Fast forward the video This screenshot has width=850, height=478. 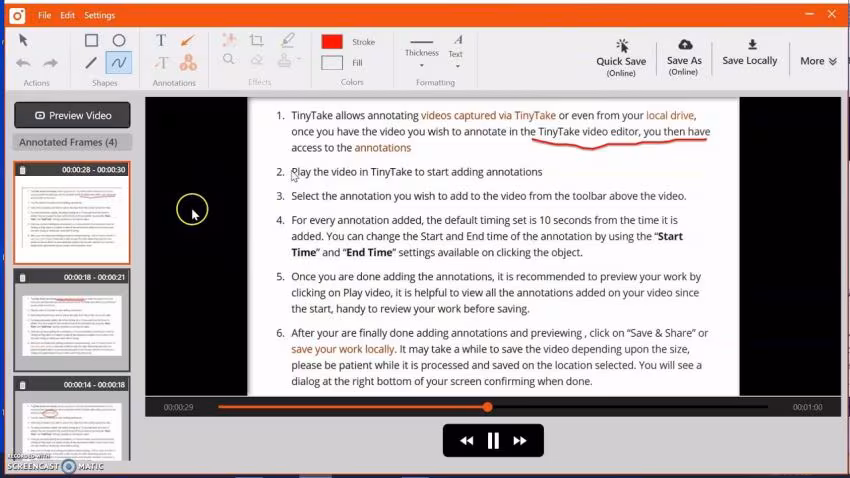click(520, 441)
